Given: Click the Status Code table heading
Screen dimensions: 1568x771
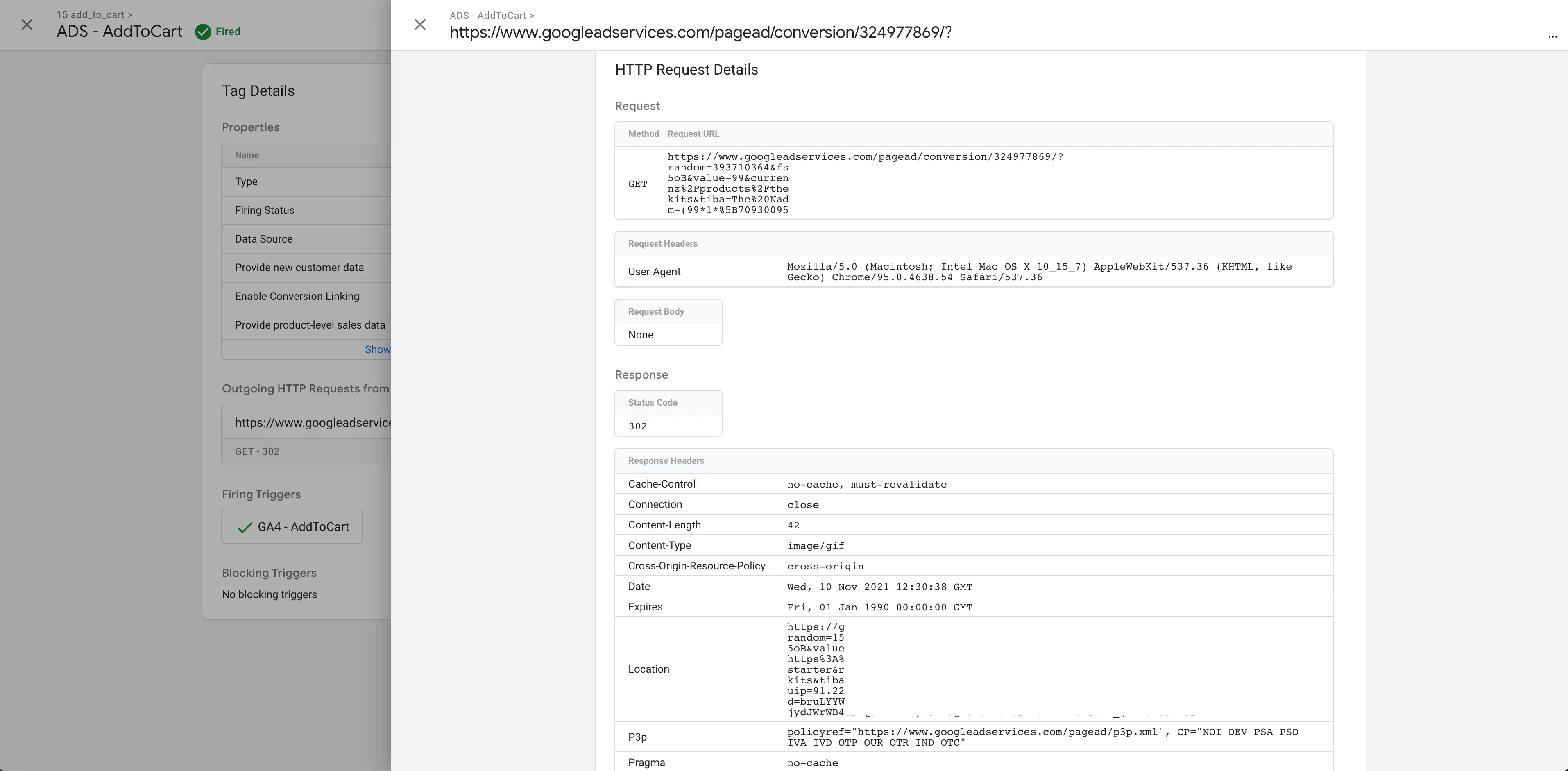Looking at the screenshot, I should click(x=653, y=403).
